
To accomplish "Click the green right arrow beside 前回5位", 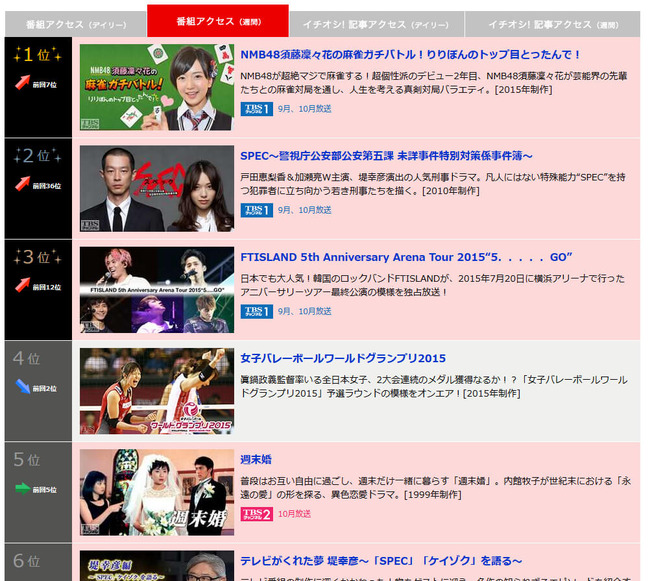I will pos(22,489).
